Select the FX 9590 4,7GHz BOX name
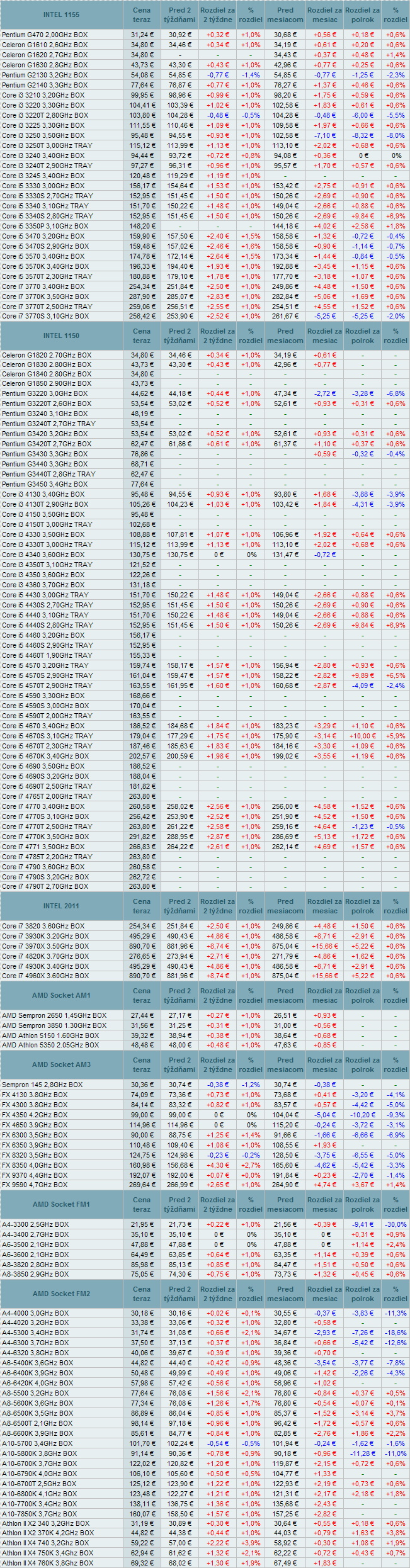The image size is (410, 1568). click(x=35, y=1185)
